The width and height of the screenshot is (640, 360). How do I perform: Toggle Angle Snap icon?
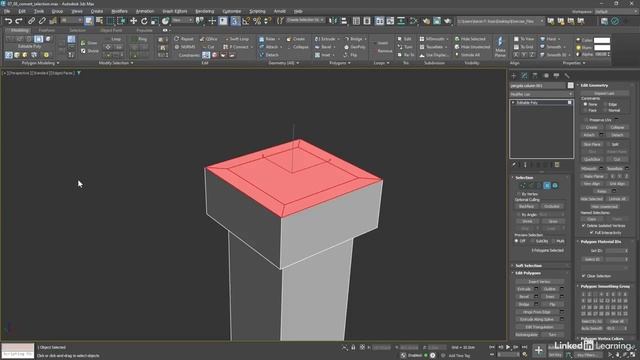pos(246,21)
